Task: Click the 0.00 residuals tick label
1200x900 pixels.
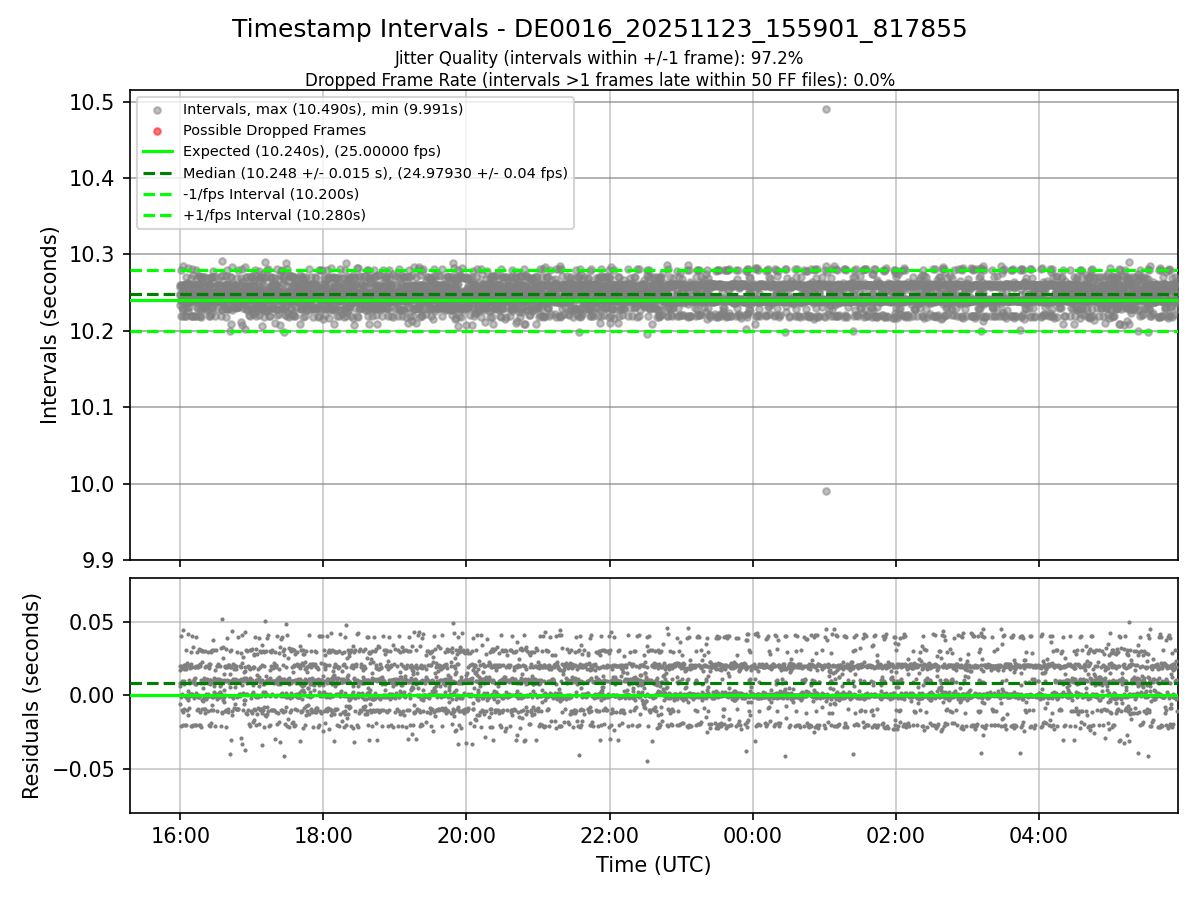Action: point(93,695)
